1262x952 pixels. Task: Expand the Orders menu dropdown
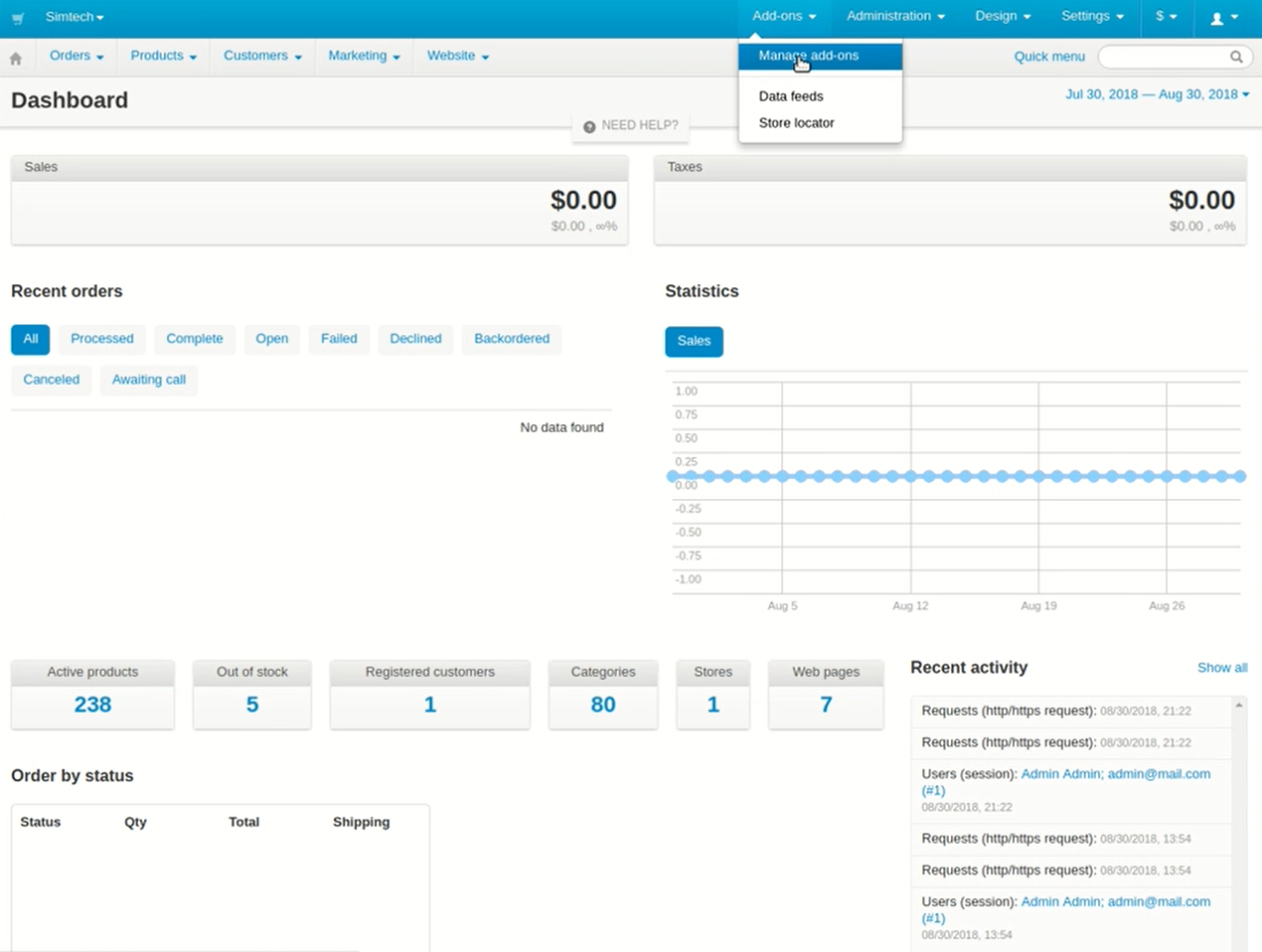tap(77, 57)
